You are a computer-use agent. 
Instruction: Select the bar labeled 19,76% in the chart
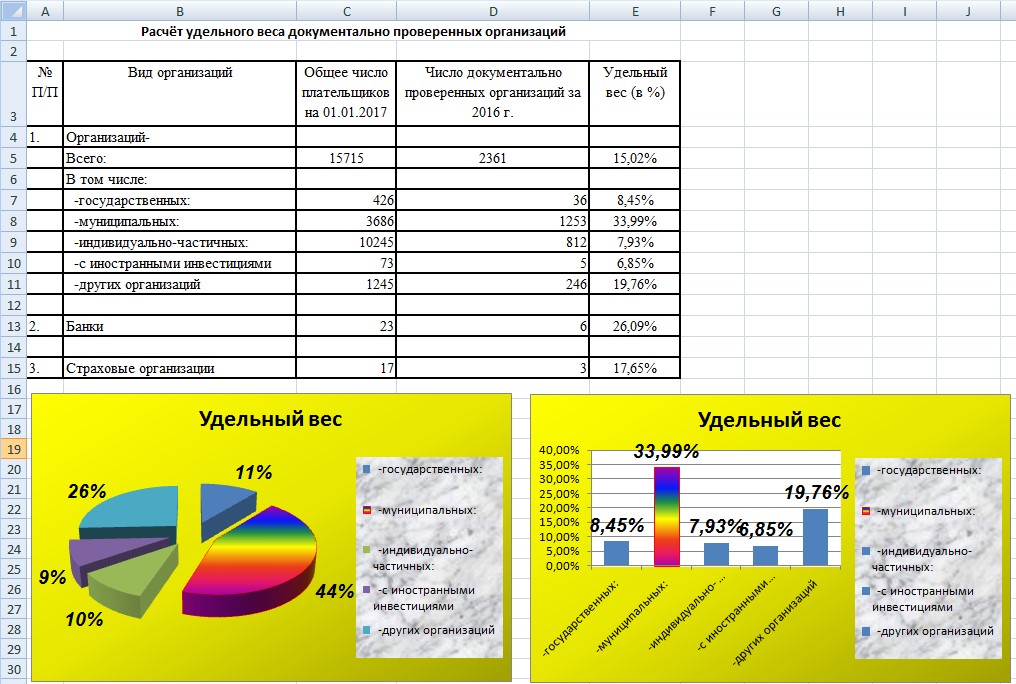click(815, 538)
